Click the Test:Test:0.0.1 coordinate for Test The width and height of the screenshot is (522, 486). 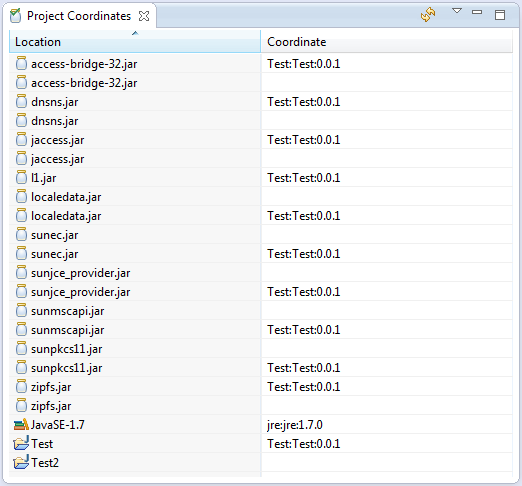tap(304, 444)
